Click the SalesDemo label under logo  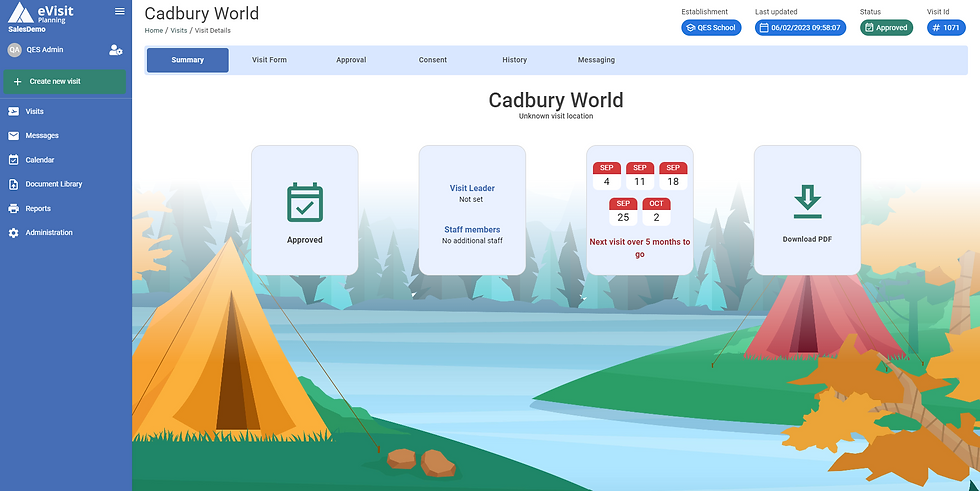click(x=27, y=29)
